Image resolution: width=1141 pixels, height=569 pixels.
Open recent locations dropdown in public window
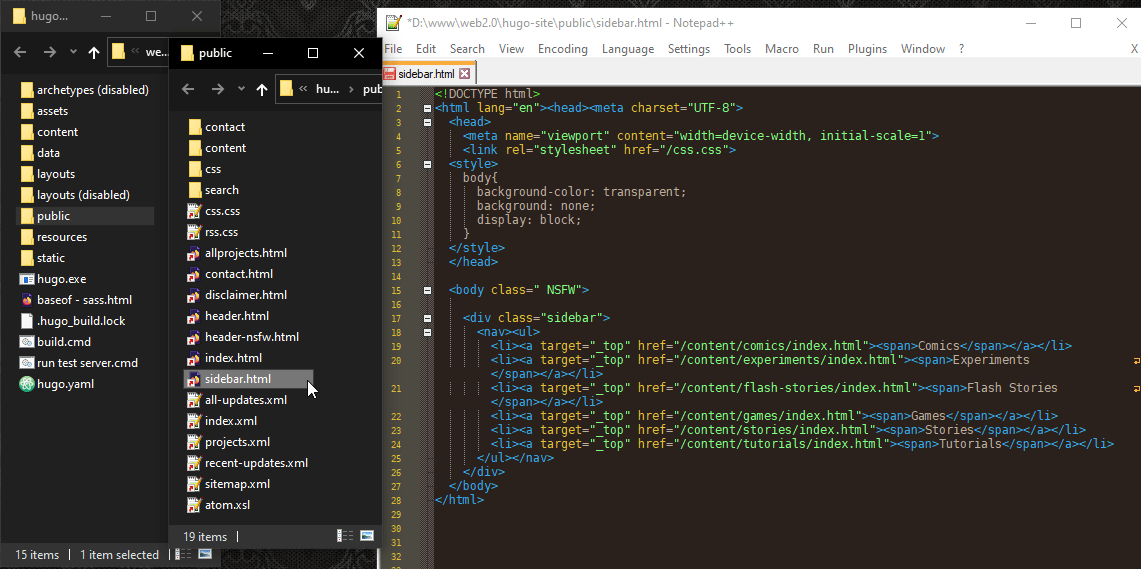point(240,89)
